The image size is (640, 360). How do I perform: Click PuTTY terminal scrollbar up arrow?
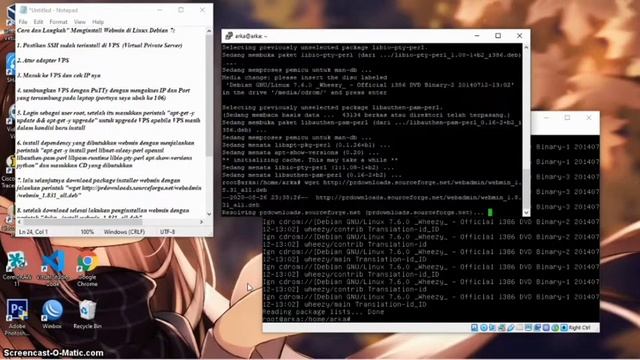pyautogui.click(x=526, y=48)
